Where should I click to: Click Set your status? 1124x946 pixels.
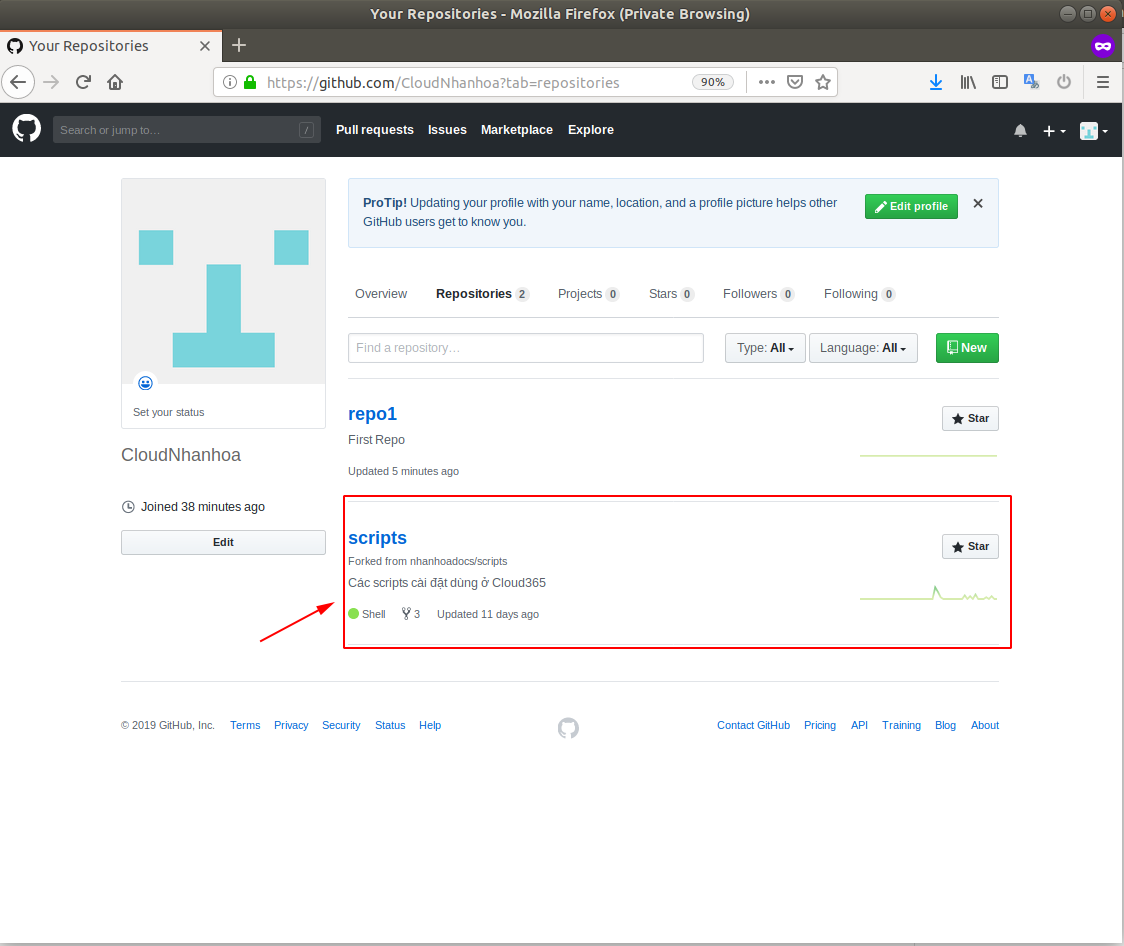[x=168, y=412]
